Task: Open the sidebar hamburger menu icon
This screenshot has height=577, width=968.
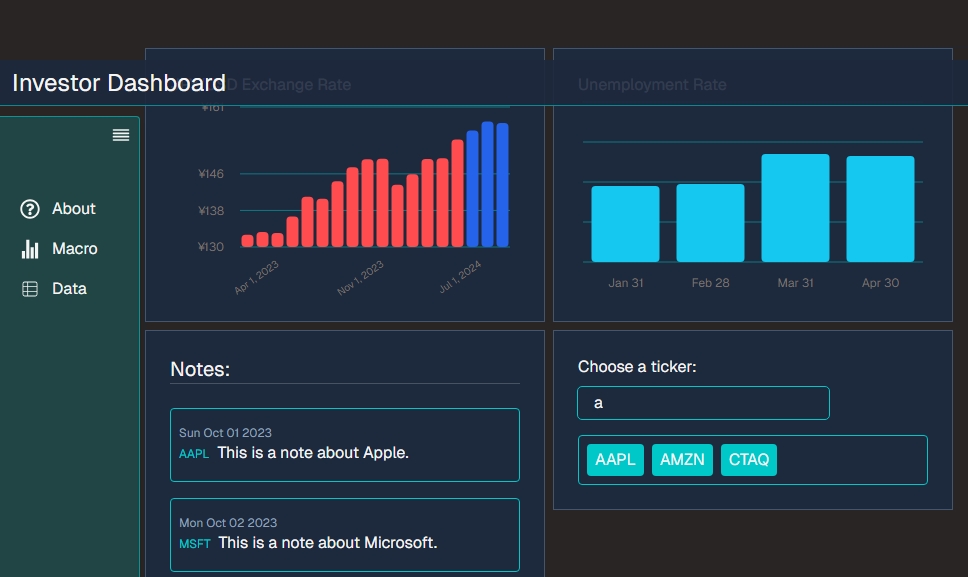Action: coord(120,135)
